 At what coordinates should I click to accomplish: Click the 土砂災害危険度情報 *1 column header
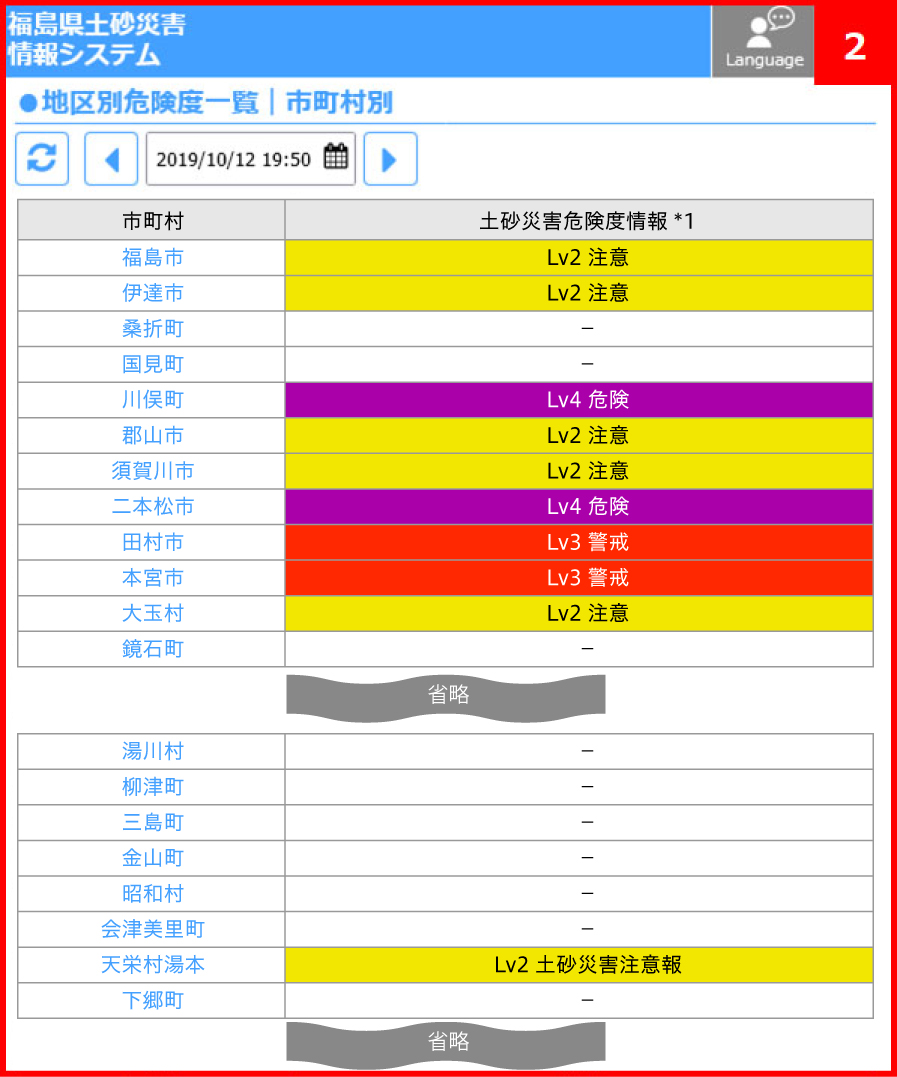579,220
